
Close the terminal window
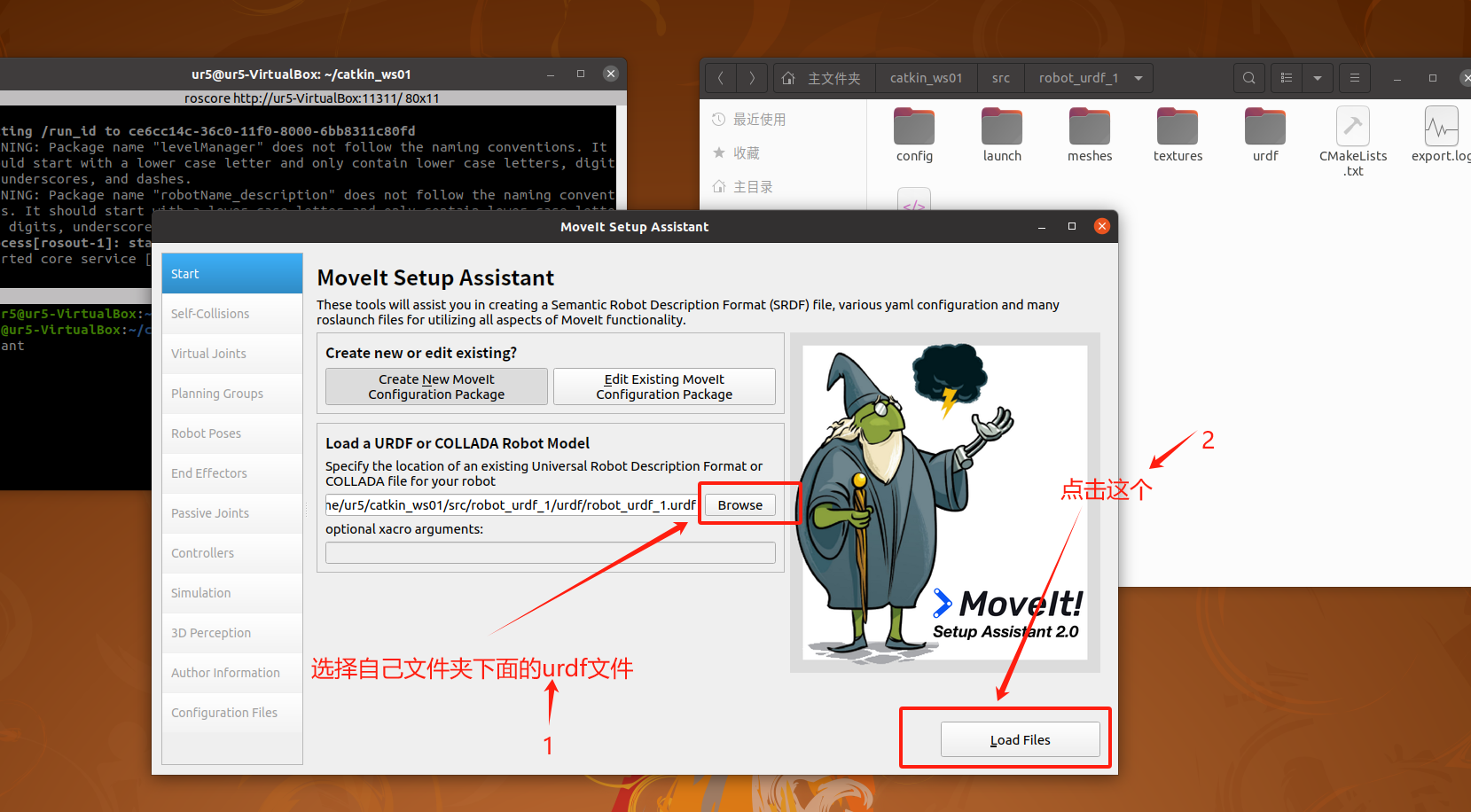point(611,74)
